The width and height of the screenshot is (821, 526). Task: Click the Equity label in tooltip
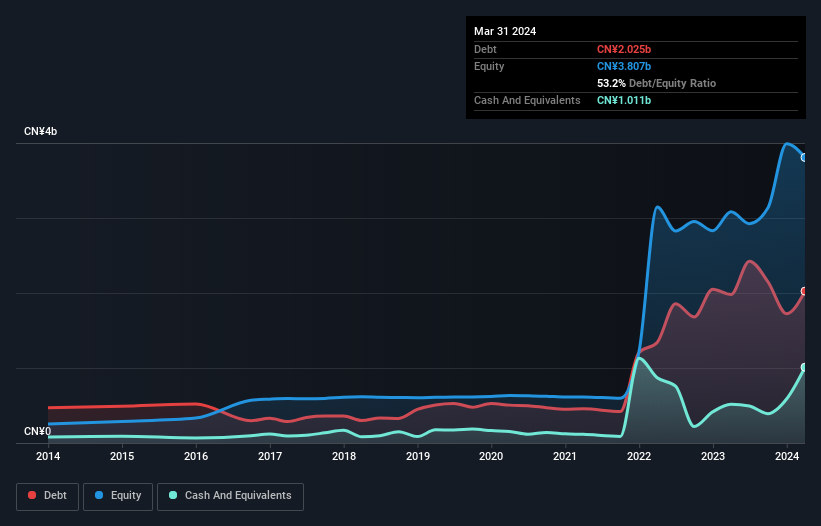489,66
